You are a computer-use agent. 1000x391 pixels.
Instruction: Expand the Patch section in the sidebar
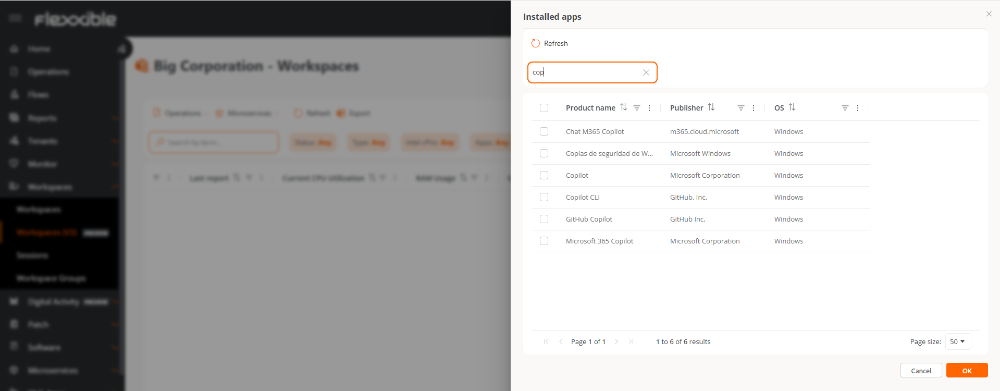(x=115, y=324)
